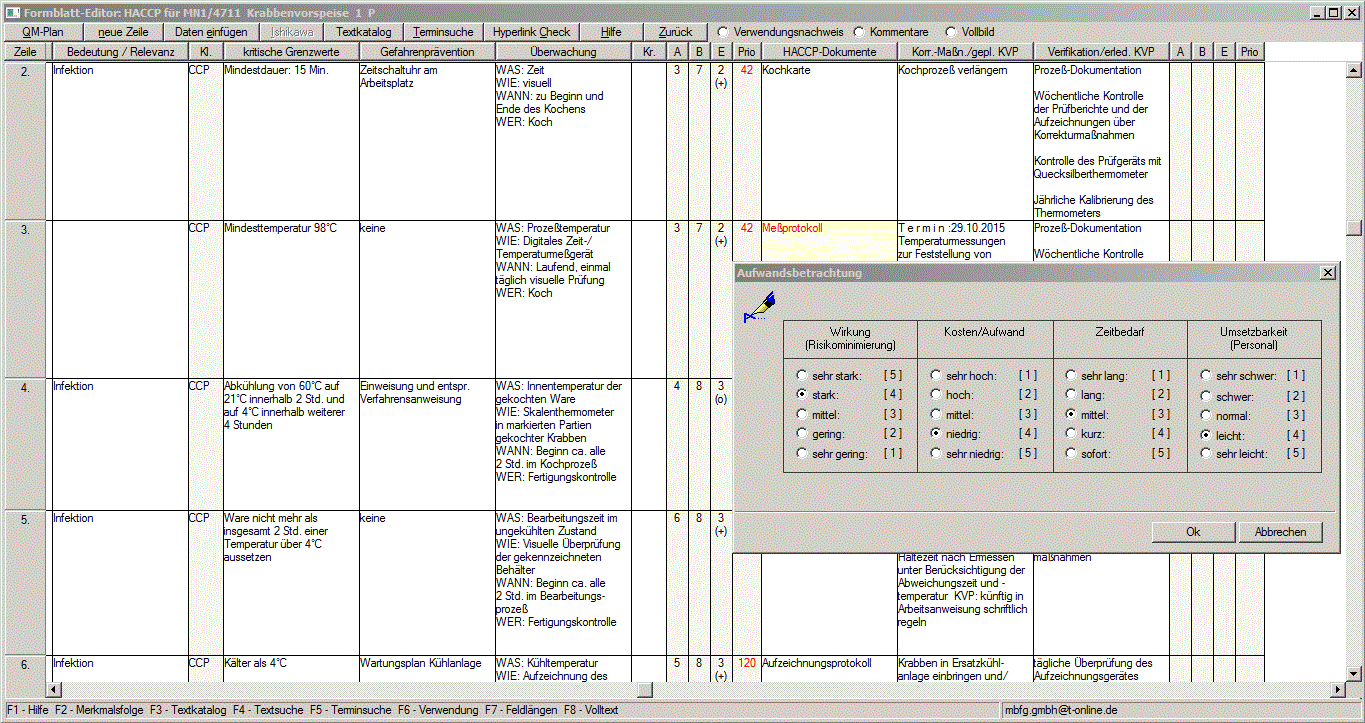Click the pen icon in Aufwandsbetrachtung dialog
This screenshot has height=723, width=1365.
click(x=759, y=308)
